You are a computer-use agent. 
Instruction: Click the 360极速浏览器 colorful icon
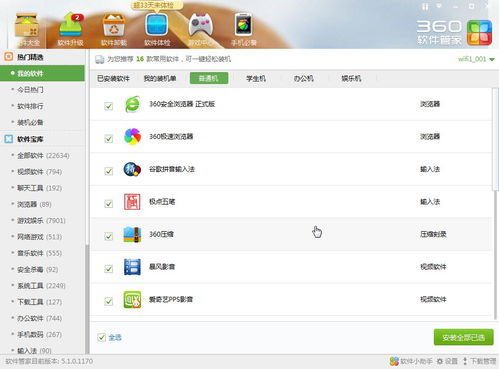click(132, 137)
